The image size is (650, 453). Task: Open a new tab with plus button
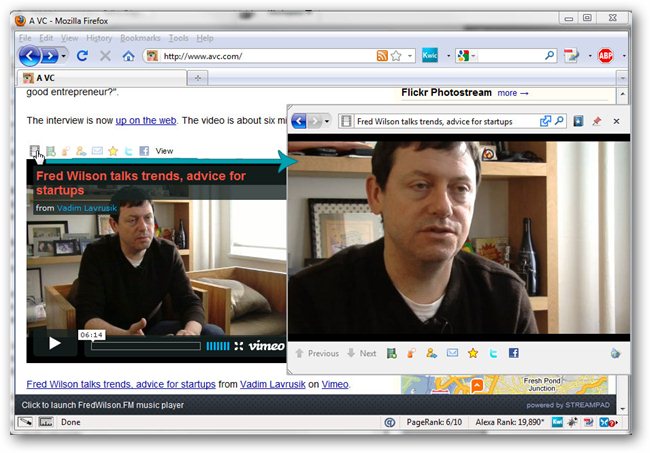tap(198, 78)
